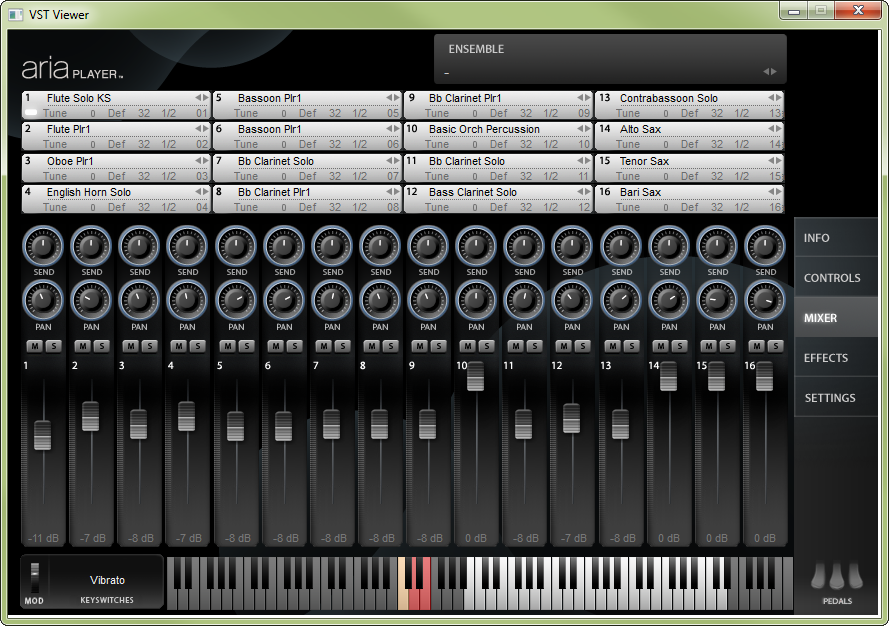
Task: Switch to the INFO tab
Action: 836,238
